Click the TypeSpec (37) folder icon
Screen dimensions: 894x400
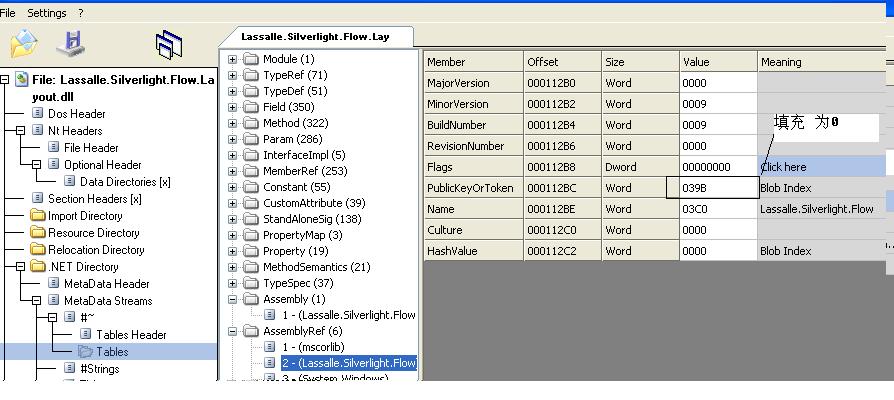point(251,283)
